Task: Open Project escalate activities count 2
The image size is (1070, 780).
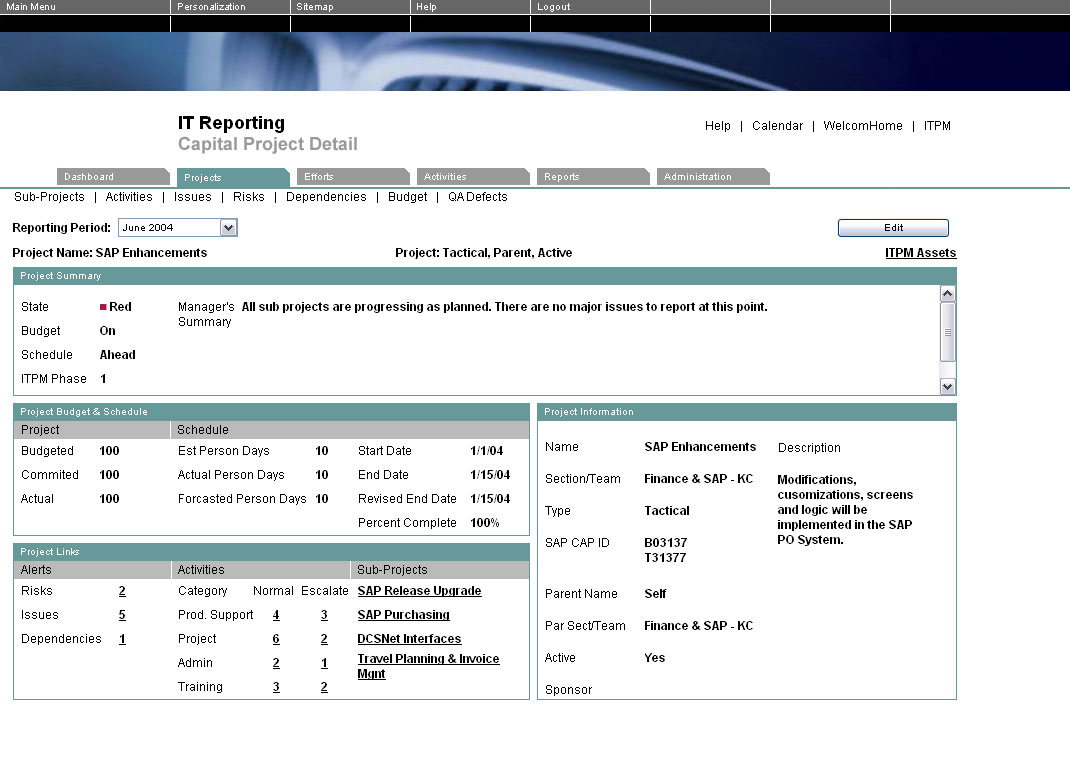Action: (x=324, y=639)
